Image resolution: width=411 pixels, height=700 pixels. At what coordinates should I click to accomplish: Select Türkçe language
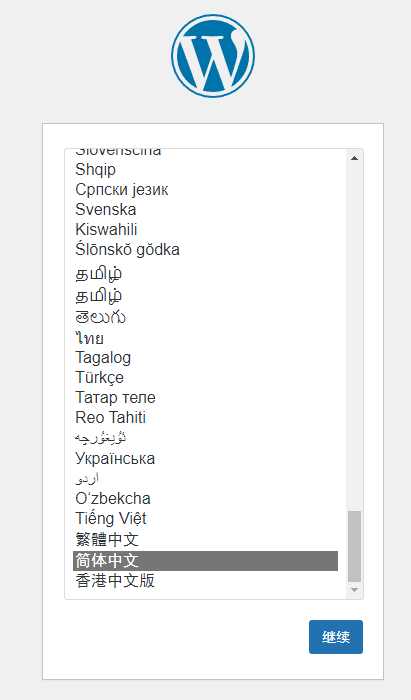(205, 378)
